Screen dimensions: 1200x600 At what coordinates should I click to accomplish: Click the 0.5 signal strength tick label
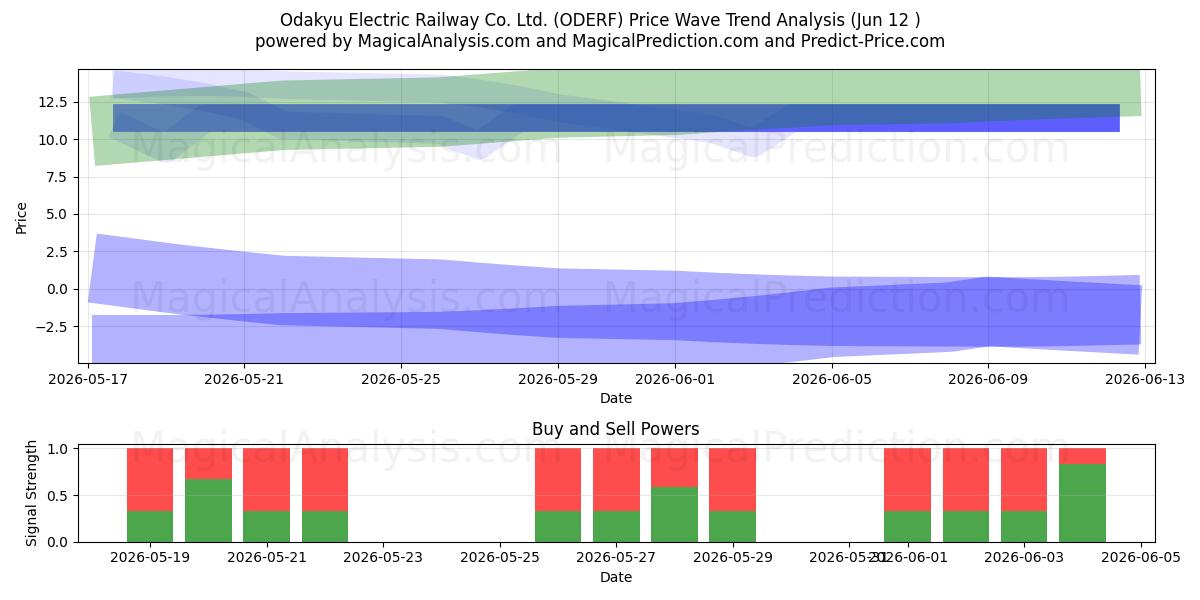[56, 496]
